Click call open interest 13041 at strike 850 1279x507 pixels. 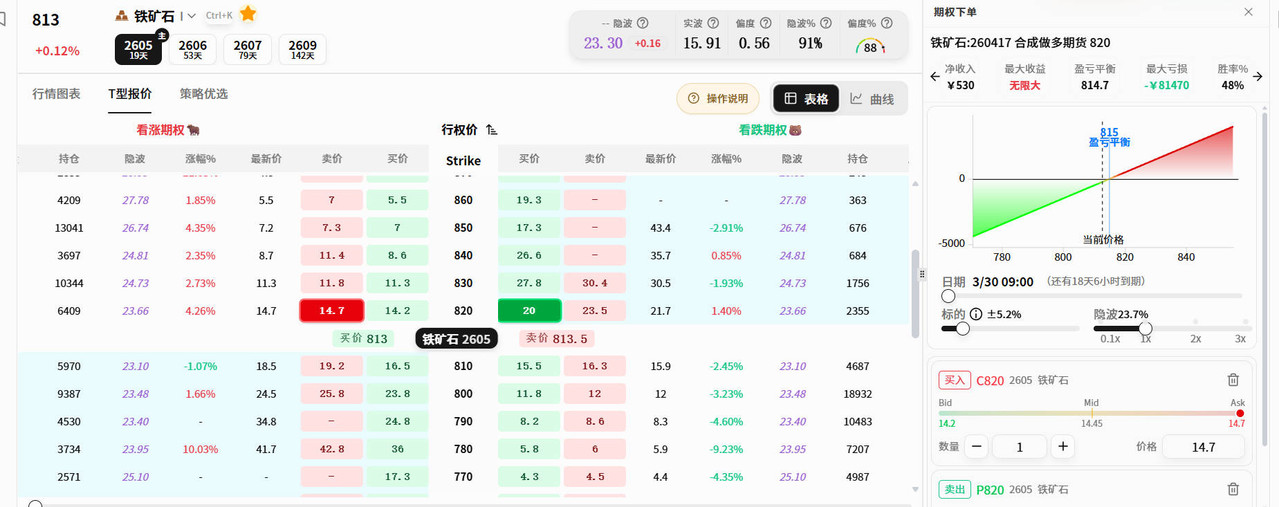(x=69, y=228)
